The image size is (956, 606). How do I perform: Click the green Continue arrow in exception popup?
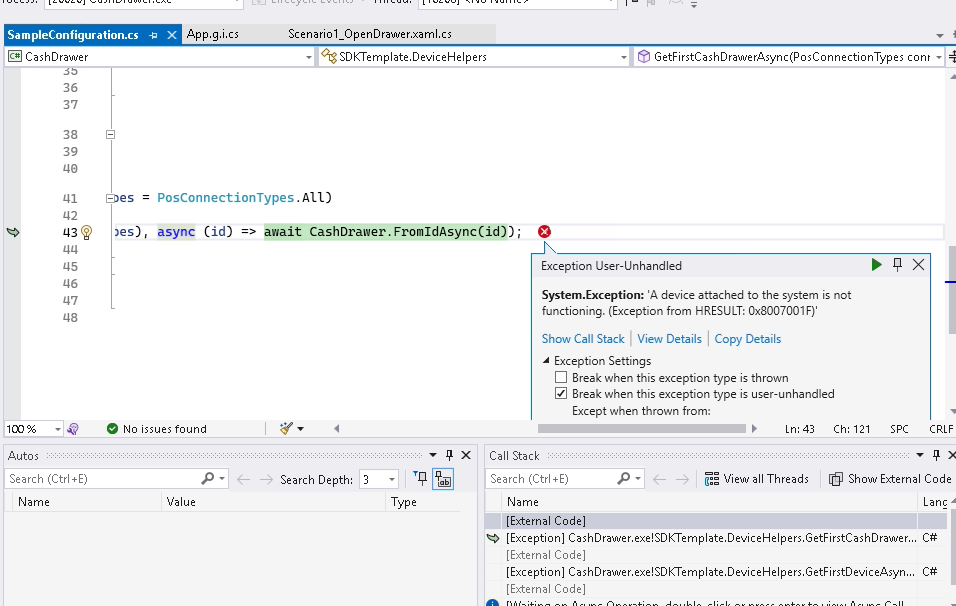[876, 265]
